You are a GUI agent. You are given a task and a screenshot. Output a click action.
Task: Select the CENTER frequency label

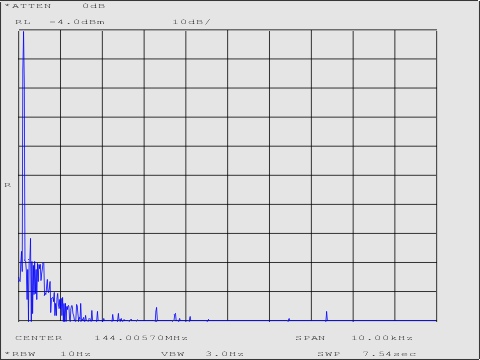tap(39, 338)
